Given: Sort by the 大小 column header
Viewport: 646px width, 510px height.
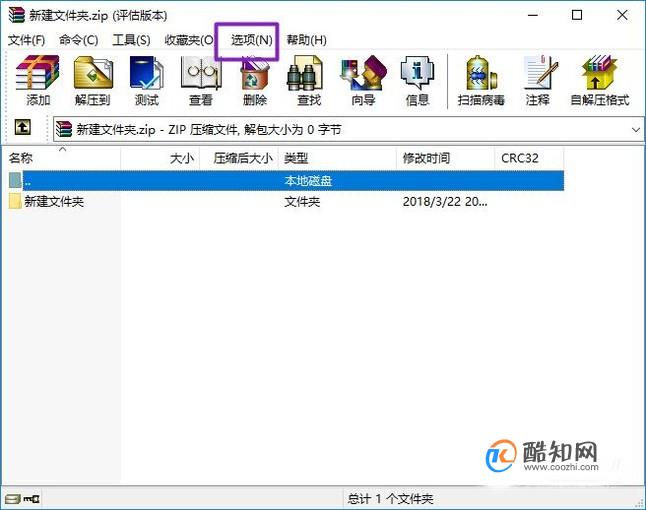Looking at the screenshot, I should (x=160, y=158).
